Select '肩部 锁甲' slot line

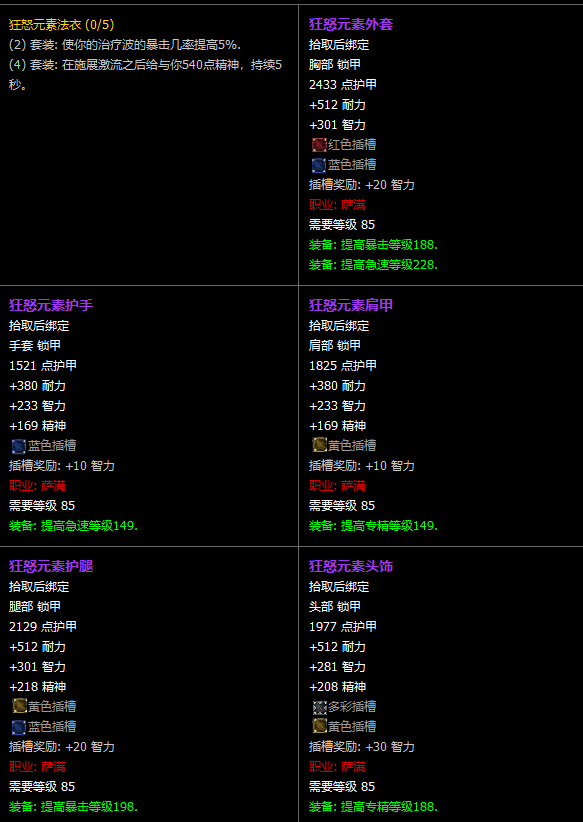pyautogui.click(x=334, y=345)
